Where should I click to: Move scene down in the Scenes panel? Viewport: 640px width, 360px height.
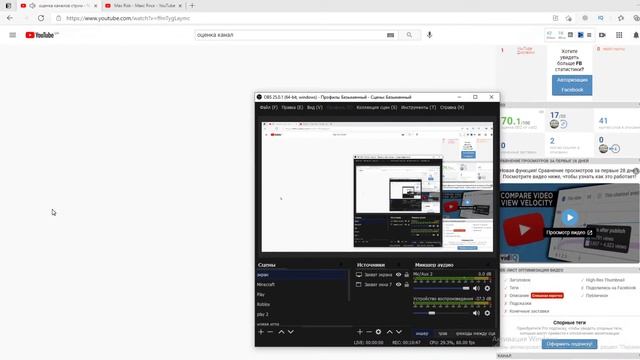point(291,332)
